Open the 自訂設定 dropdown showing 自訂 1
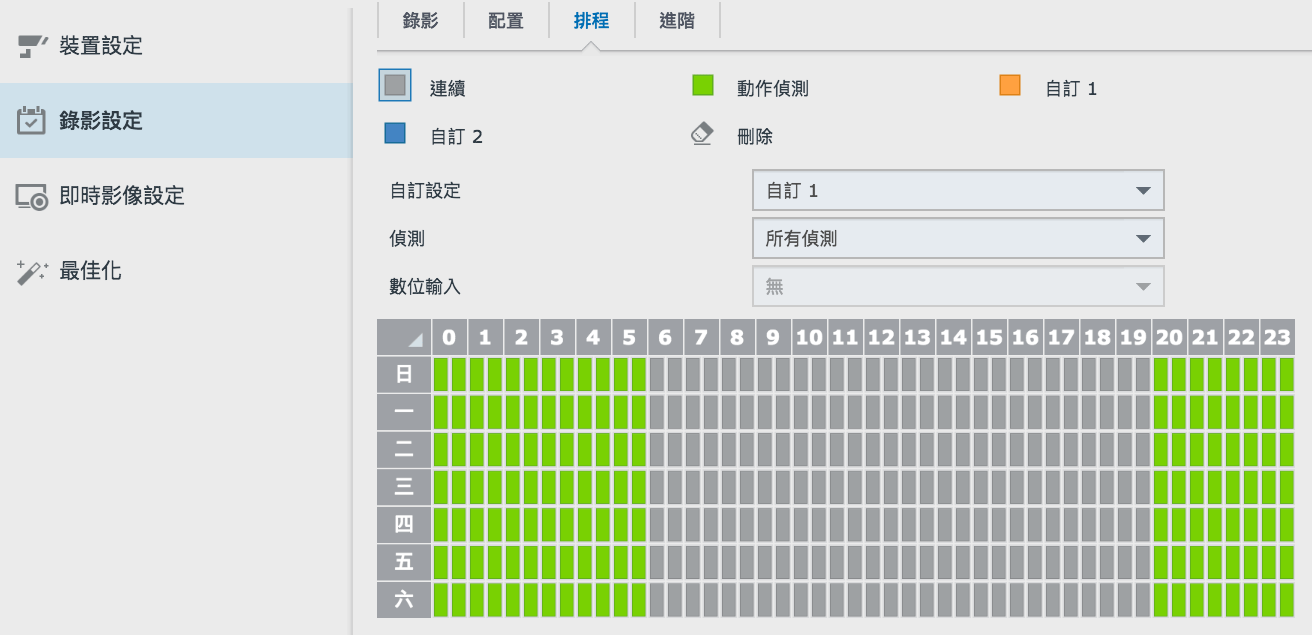This screenshot has height=635, width=1312. tap(957, 191)
